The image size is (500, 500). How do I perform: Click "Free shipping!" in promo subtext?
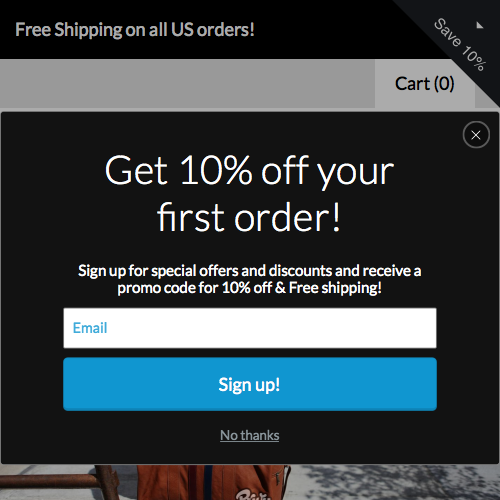[335, 288]
